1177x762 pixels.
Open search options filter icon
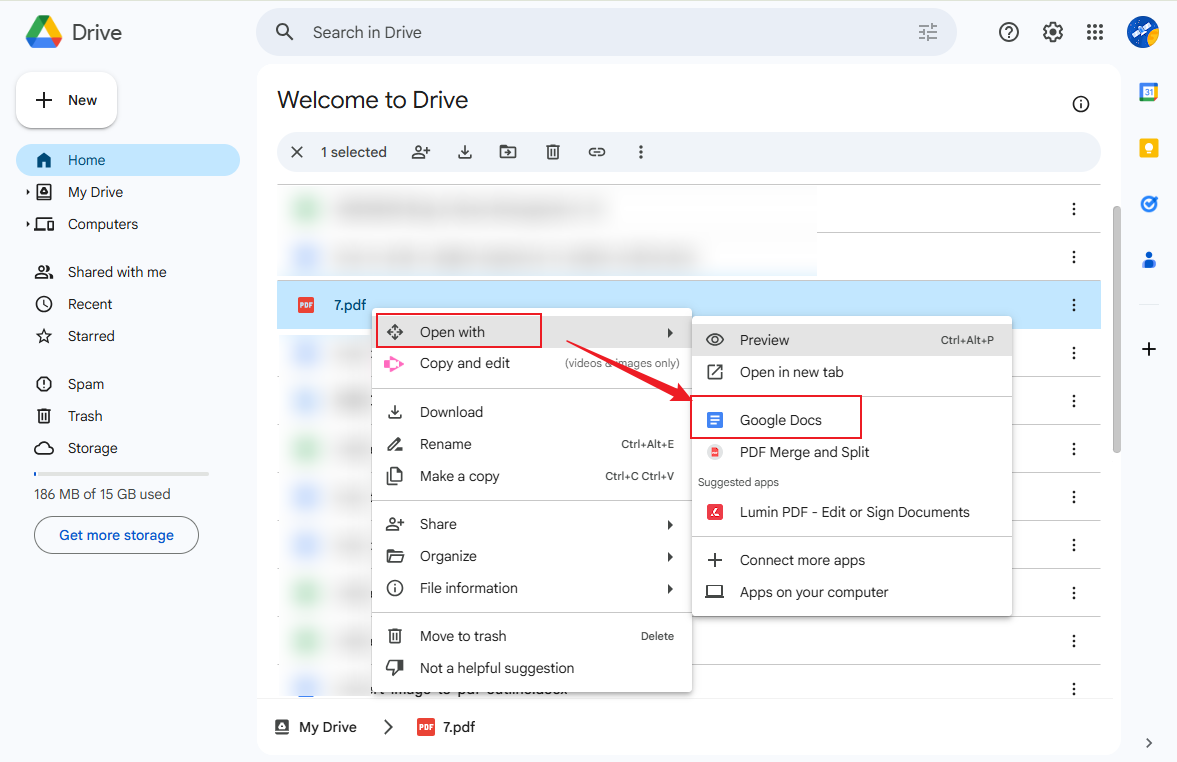click(928, 32)
